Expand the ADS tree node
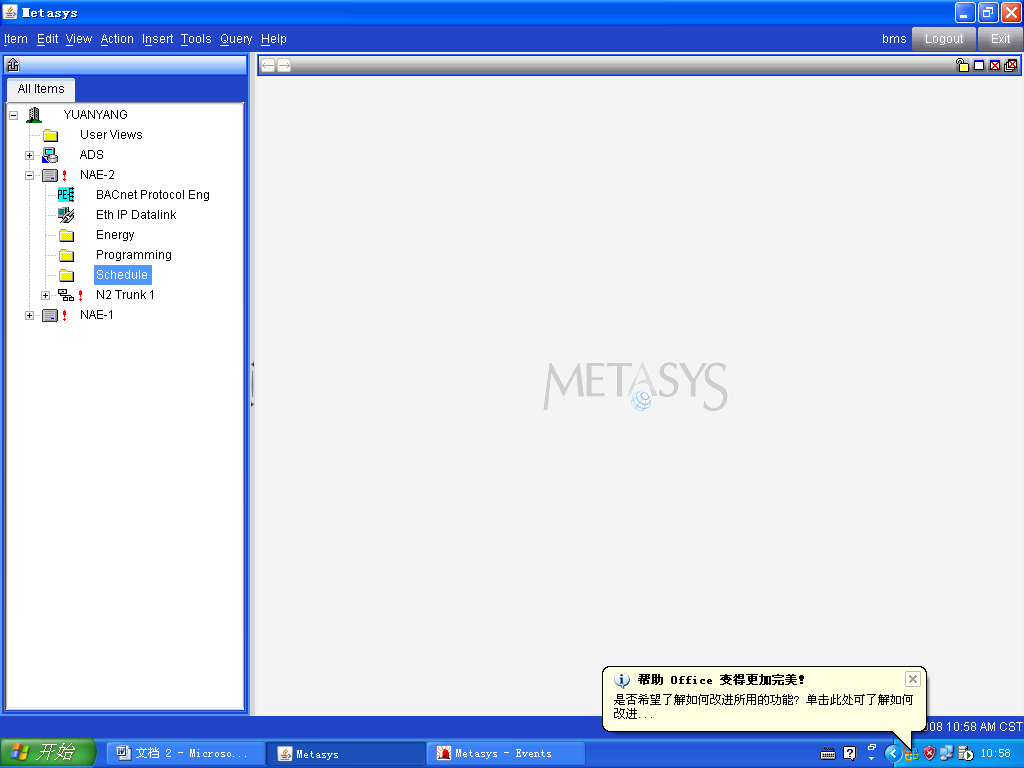Image resolution: width=1024 pixels, height=768 pixels. tap(30, 155)
